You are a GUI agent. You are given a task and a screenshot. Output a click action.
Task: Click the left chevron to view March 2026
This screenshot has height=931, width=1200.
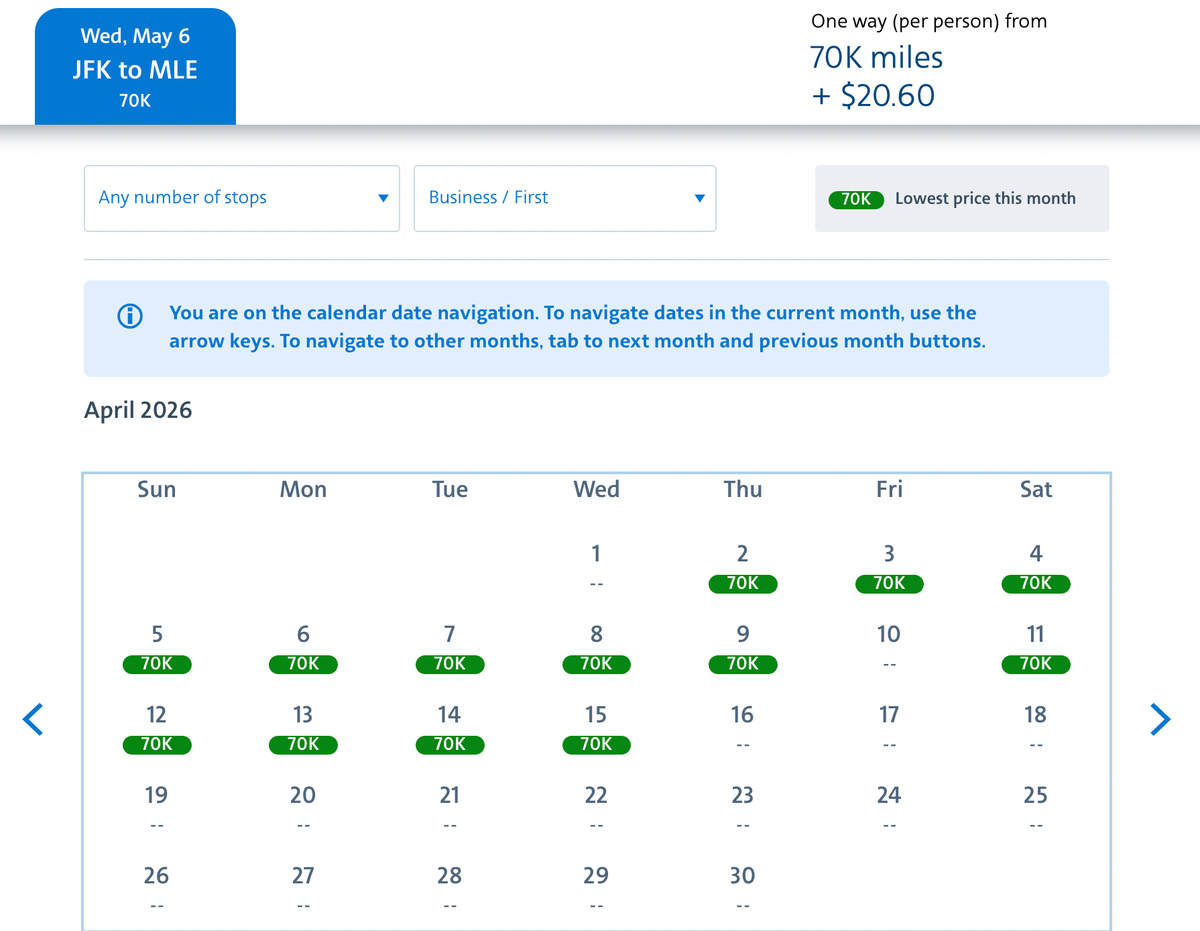pos(33,719)
